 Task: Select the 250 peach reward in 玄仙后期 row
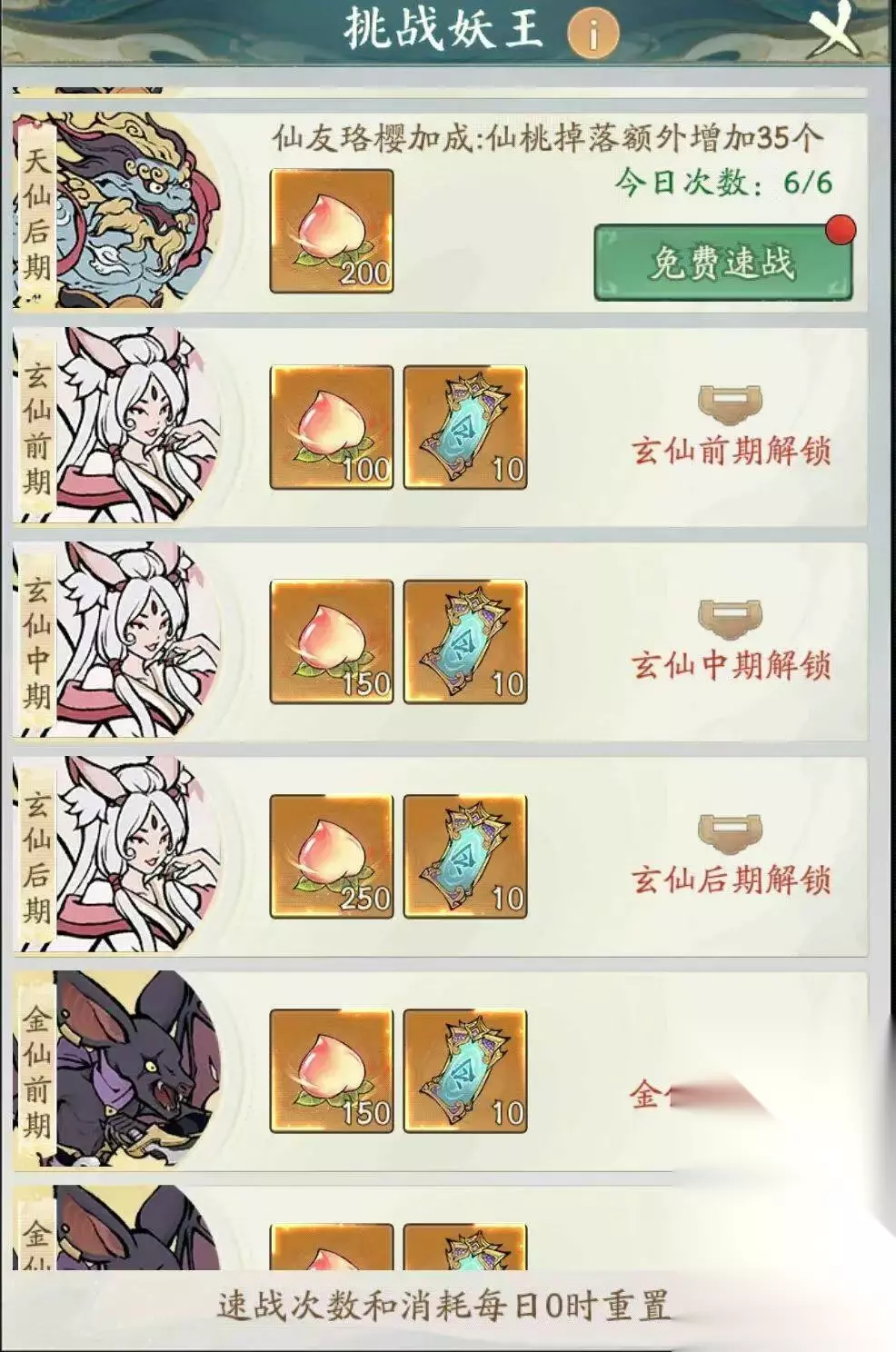coord(332,856)
